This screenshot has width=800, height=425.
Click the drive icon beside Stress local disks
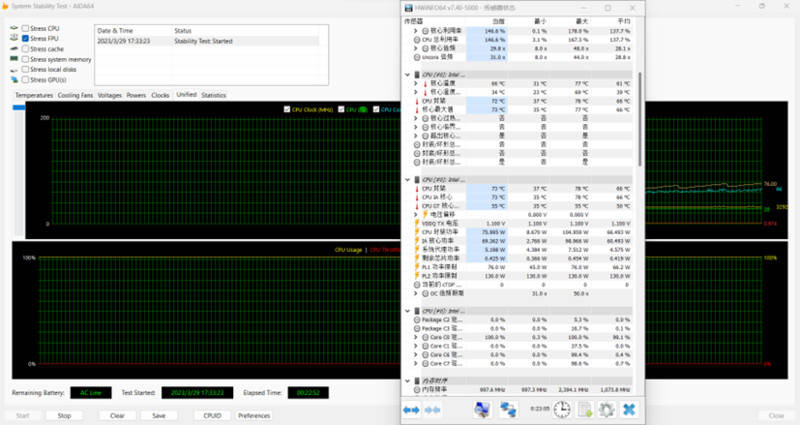14,69
